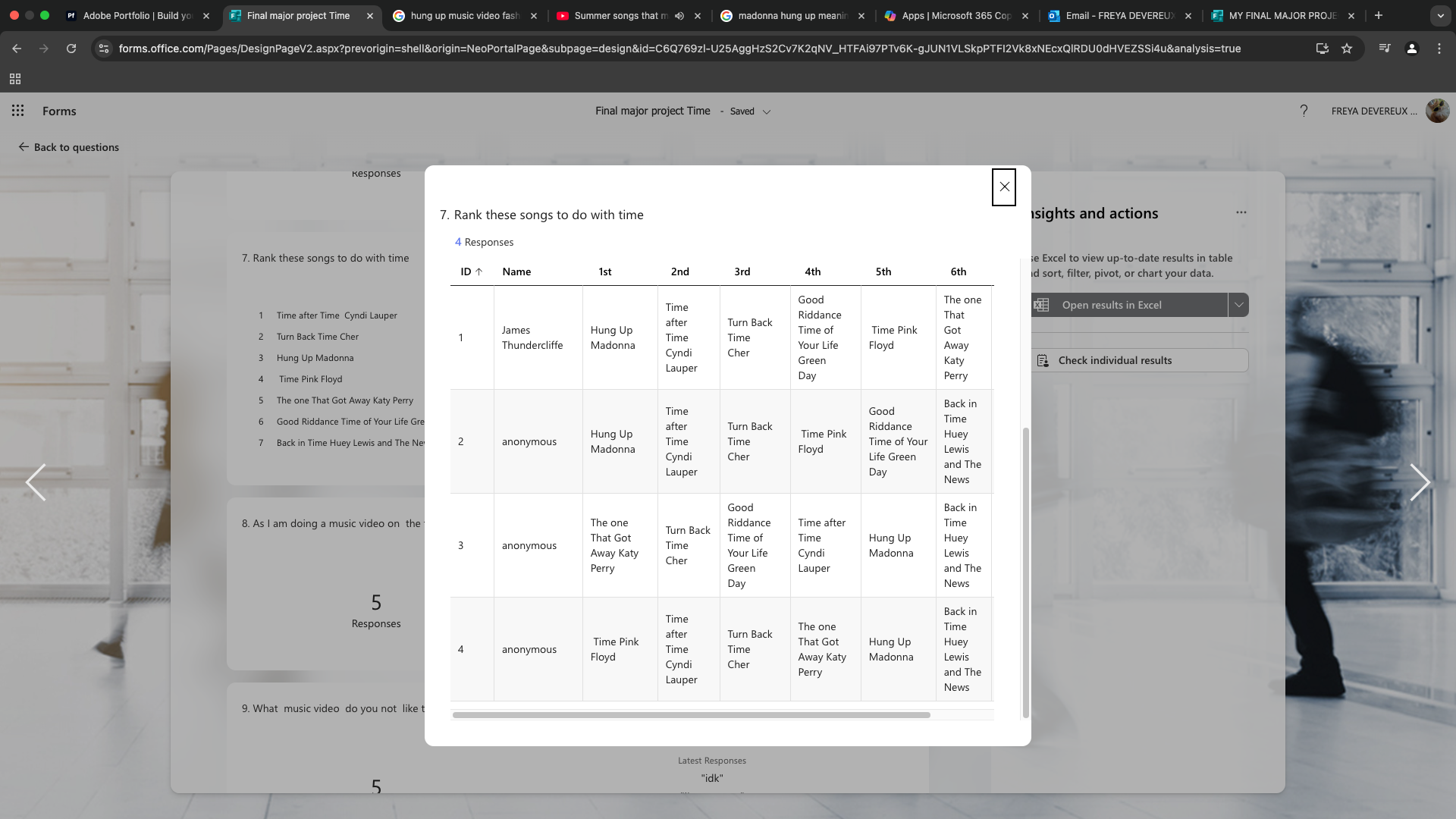Screen dimensions: 1456x819
Task: Close the ranking responses dialog
Action: point(1004,187)
